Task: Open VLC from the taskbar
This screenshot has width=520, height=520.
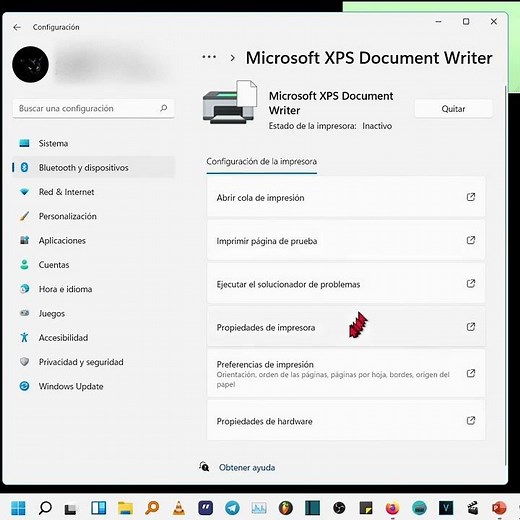Action: [x=179, y=508]
